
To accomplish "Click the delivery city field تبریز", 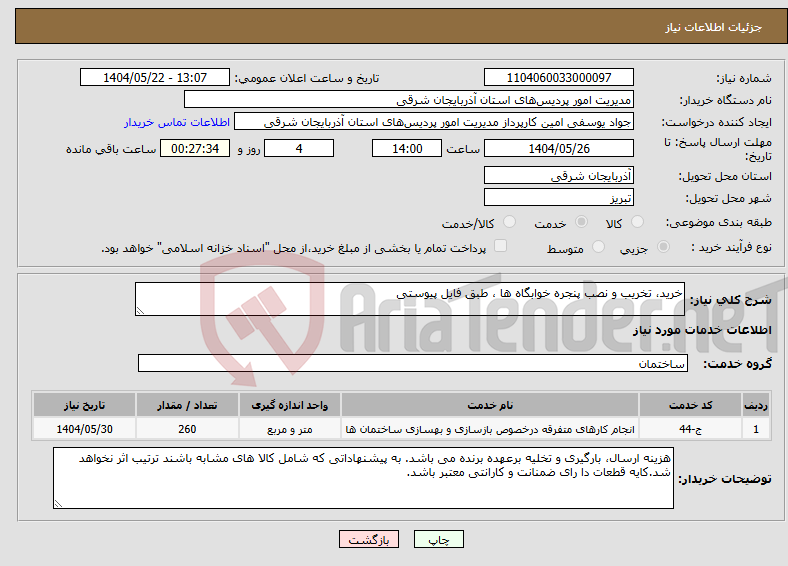I will (558, 197).
